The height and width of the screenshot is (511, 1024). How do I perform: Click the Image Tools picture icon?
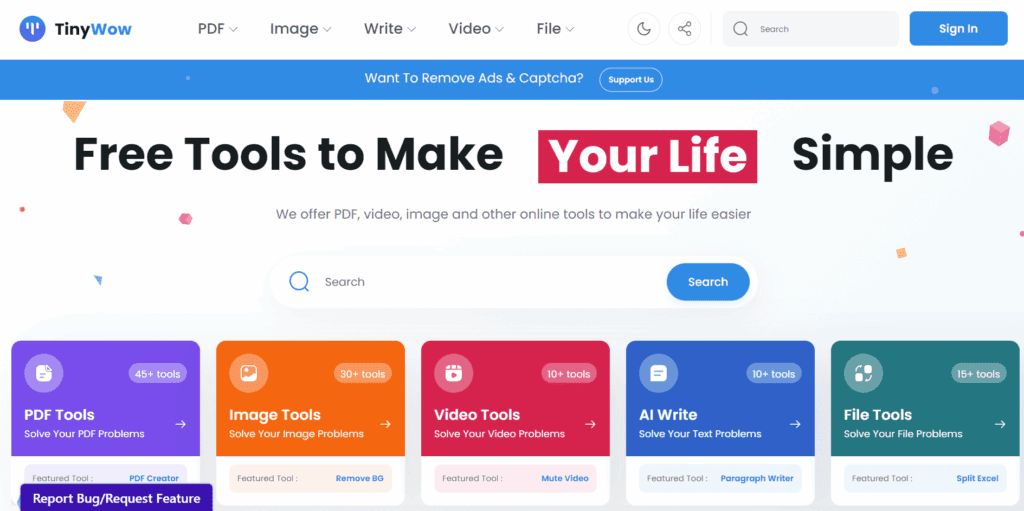click(249, 373)
